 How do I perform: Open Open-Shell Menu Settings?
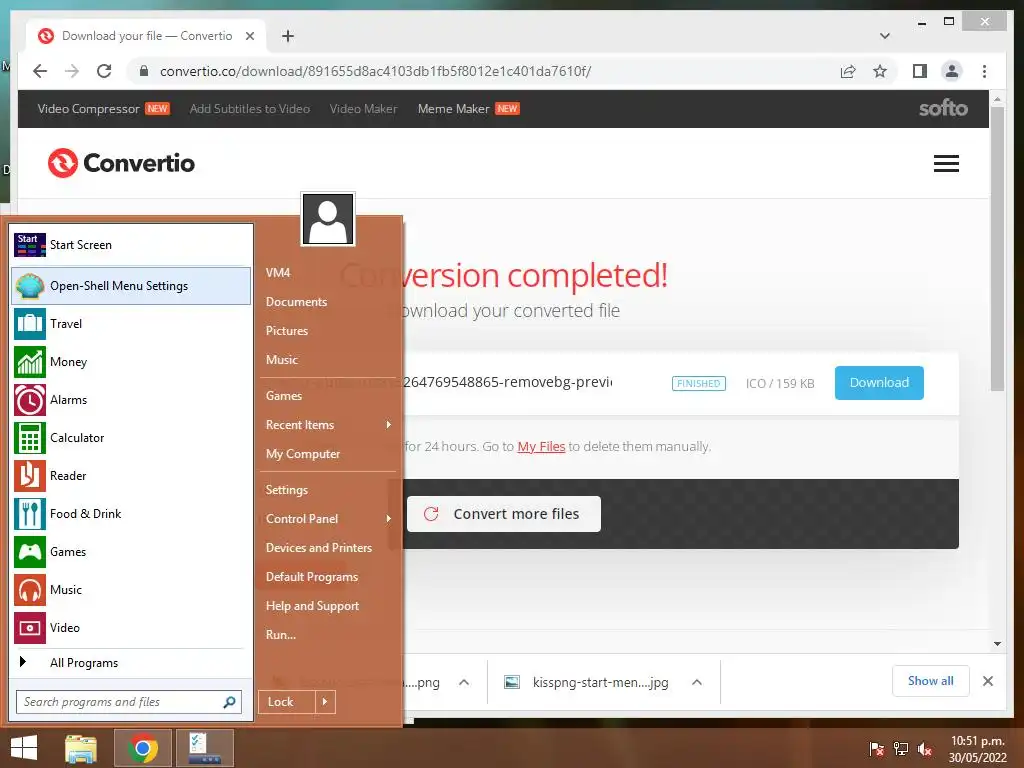pyautogui.click(x=131, y=286)
